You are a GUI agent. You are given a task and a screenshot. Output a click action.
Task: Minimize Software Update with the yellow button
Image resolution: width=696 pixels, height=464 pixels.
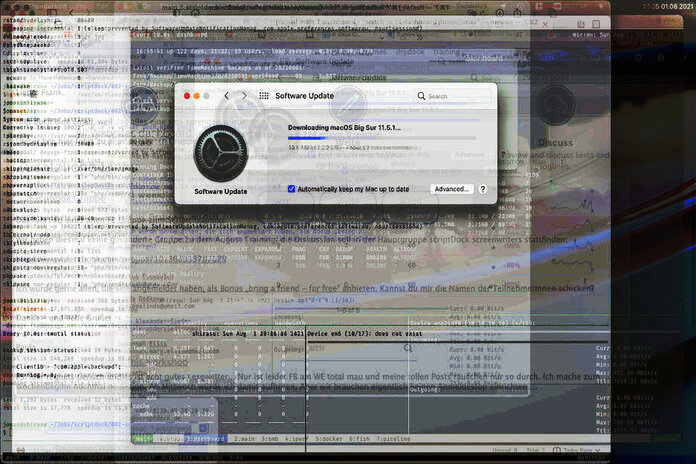click(197, 96)
